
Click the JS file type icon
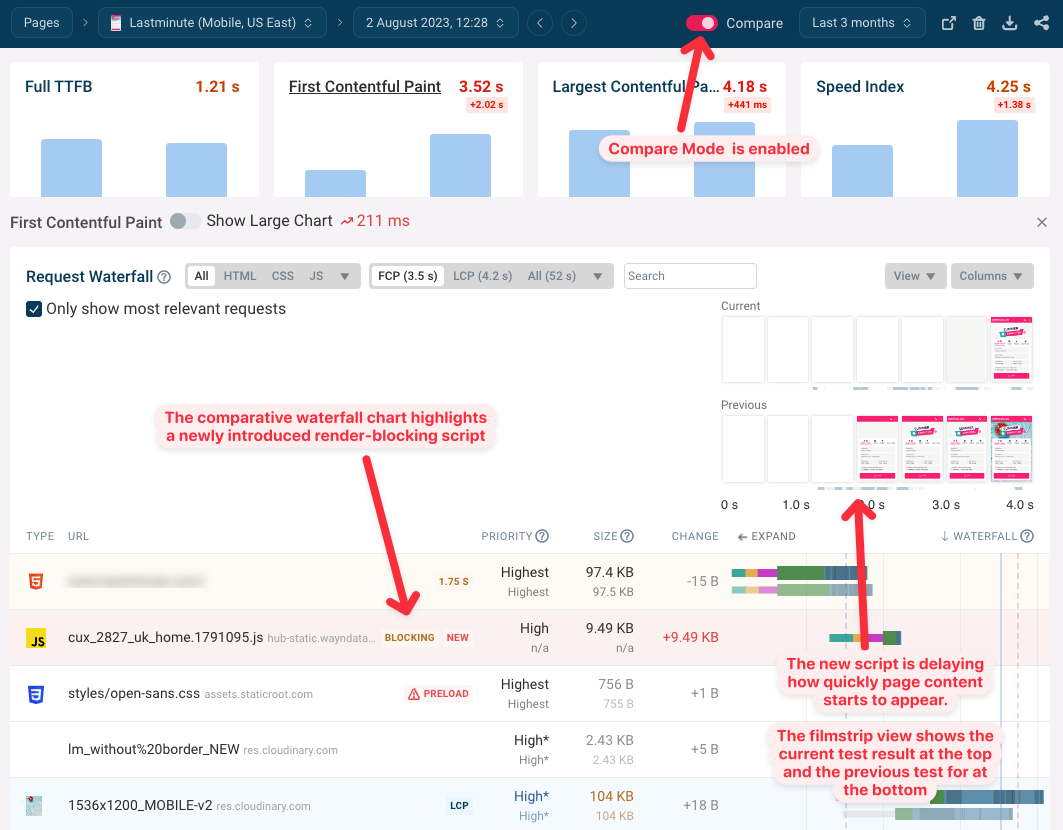tap(36, 638)
